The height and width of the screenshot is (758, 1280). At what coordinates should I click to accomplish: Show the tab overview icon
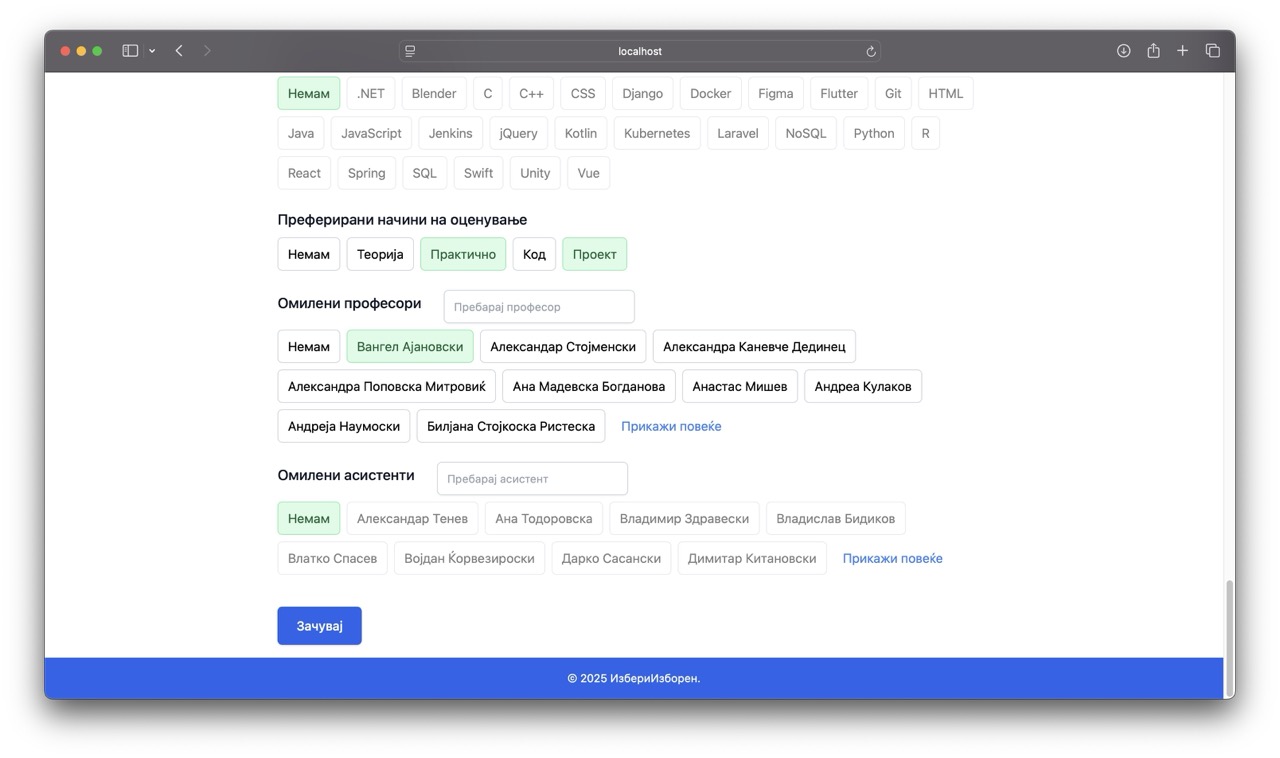(x=1212, y=51)
